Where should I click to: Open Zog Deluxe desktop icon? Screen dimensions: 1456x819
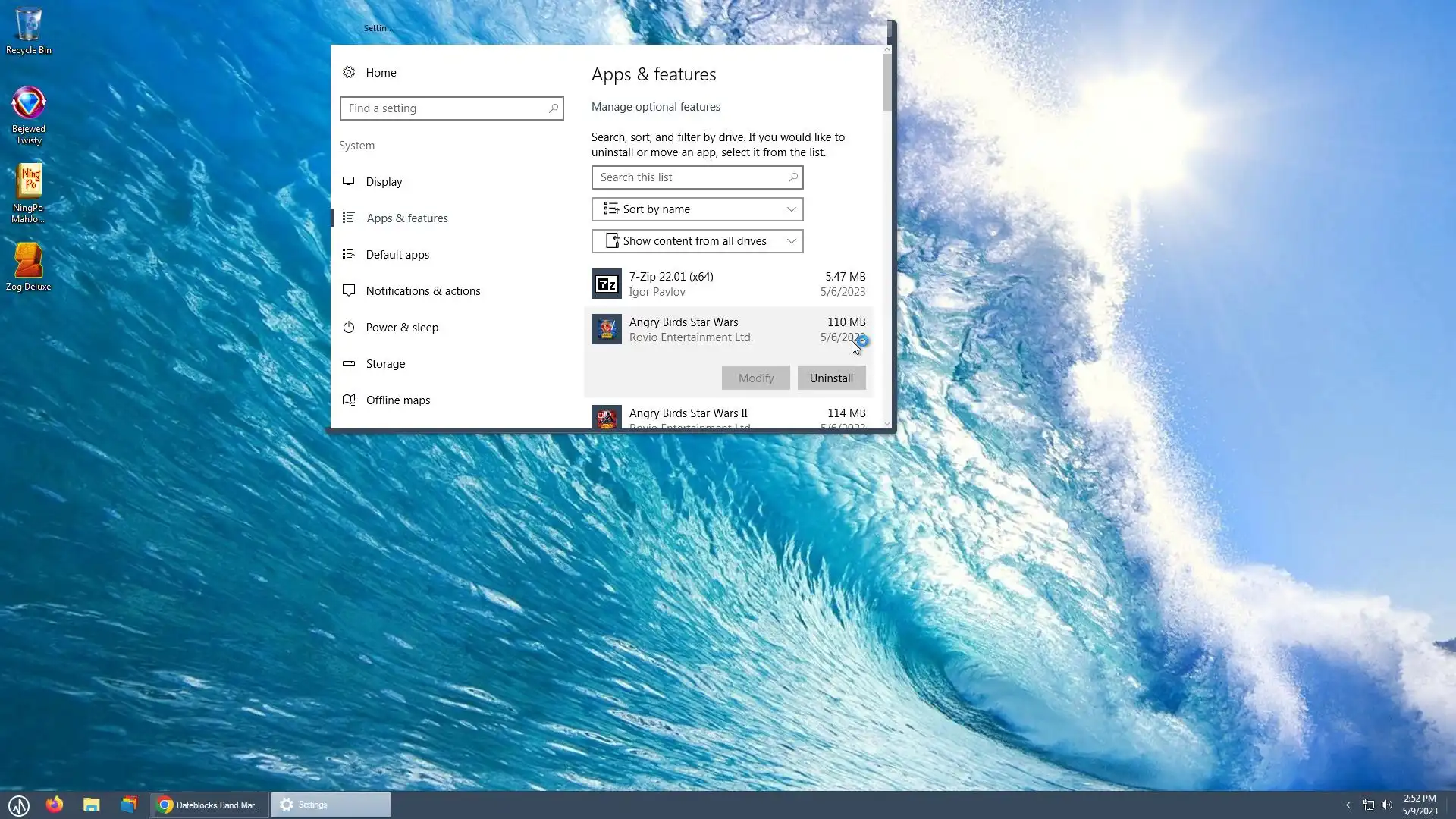[28, 262]
